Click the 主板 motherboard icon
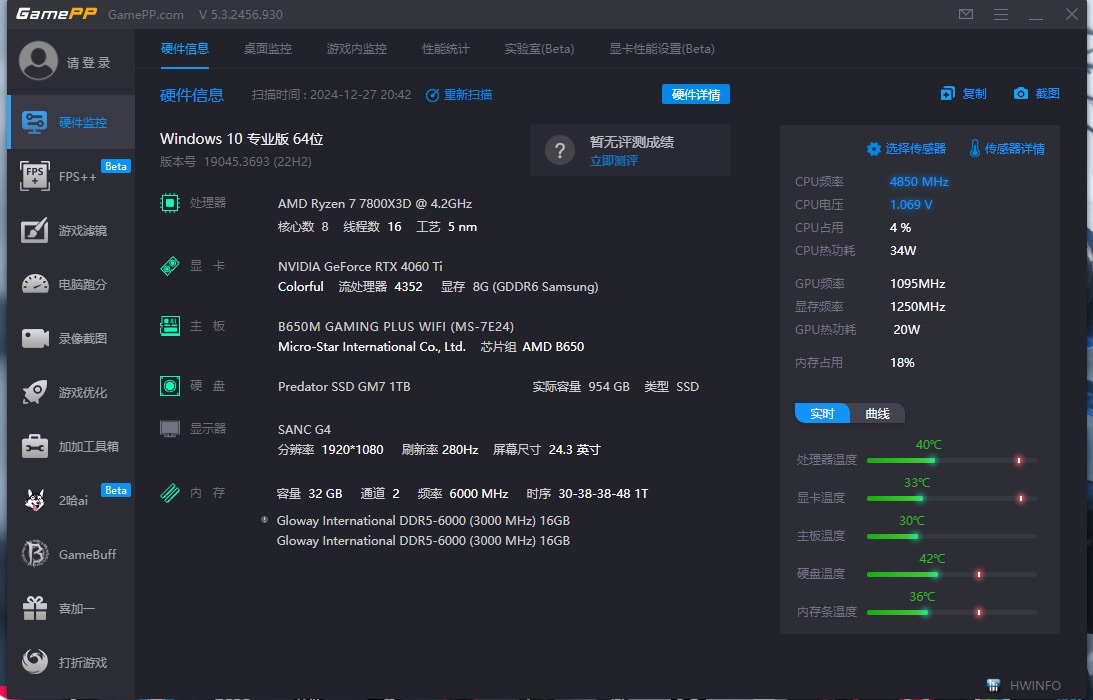This screenshot has height=700, width=1093. pyautogui.click(x=169, y=326)
